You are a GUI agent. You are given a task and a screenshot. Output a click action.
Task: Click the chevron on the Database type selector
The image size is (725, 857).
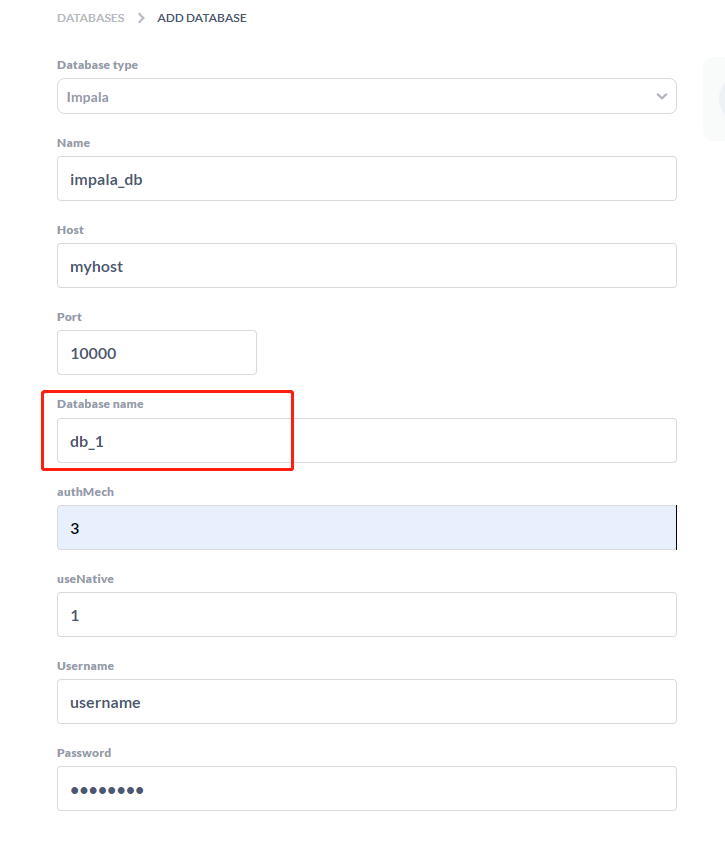(661, 96)
